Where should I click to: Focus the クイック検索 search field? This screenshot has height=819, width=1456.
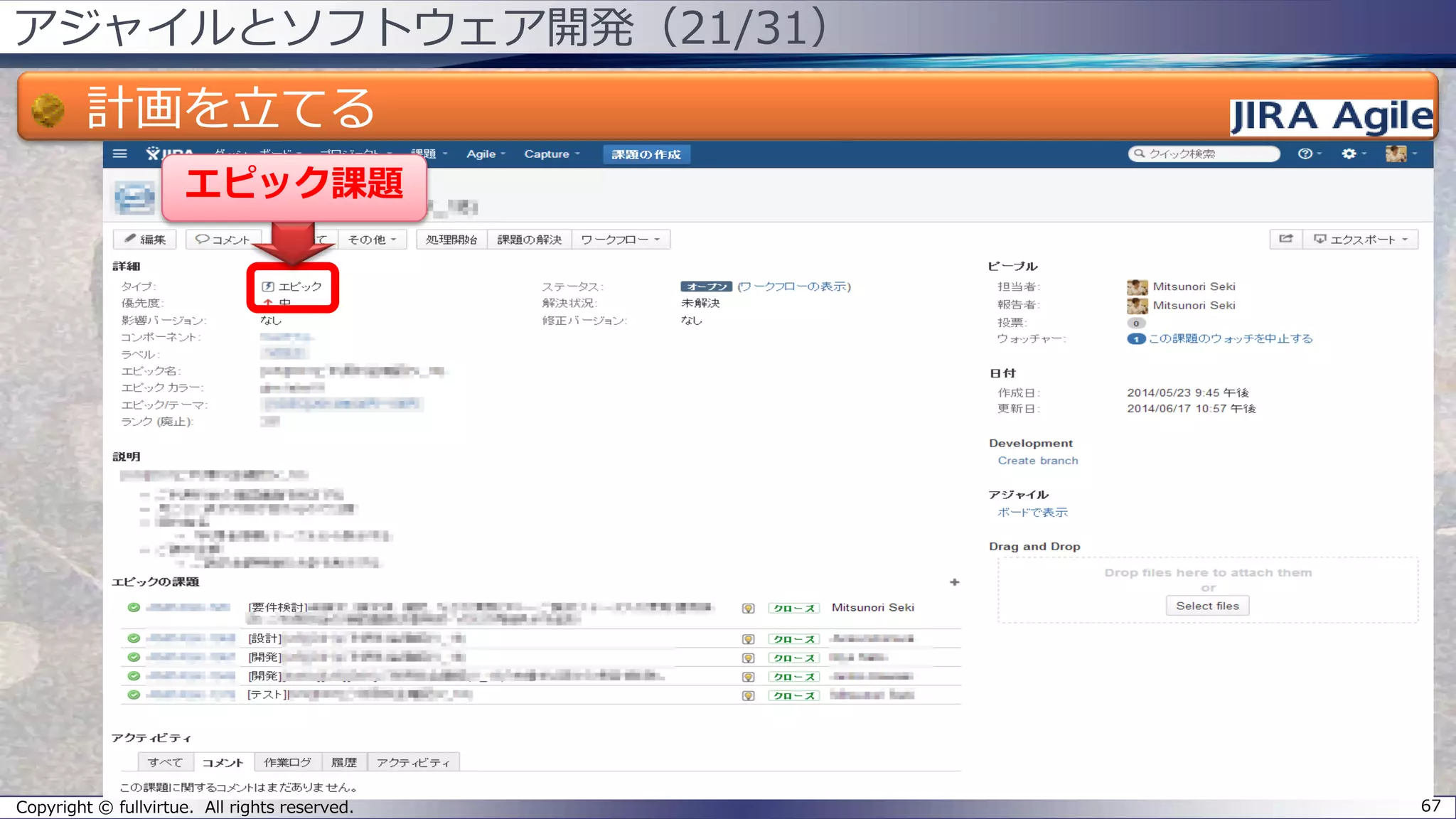pos(1204,154)
